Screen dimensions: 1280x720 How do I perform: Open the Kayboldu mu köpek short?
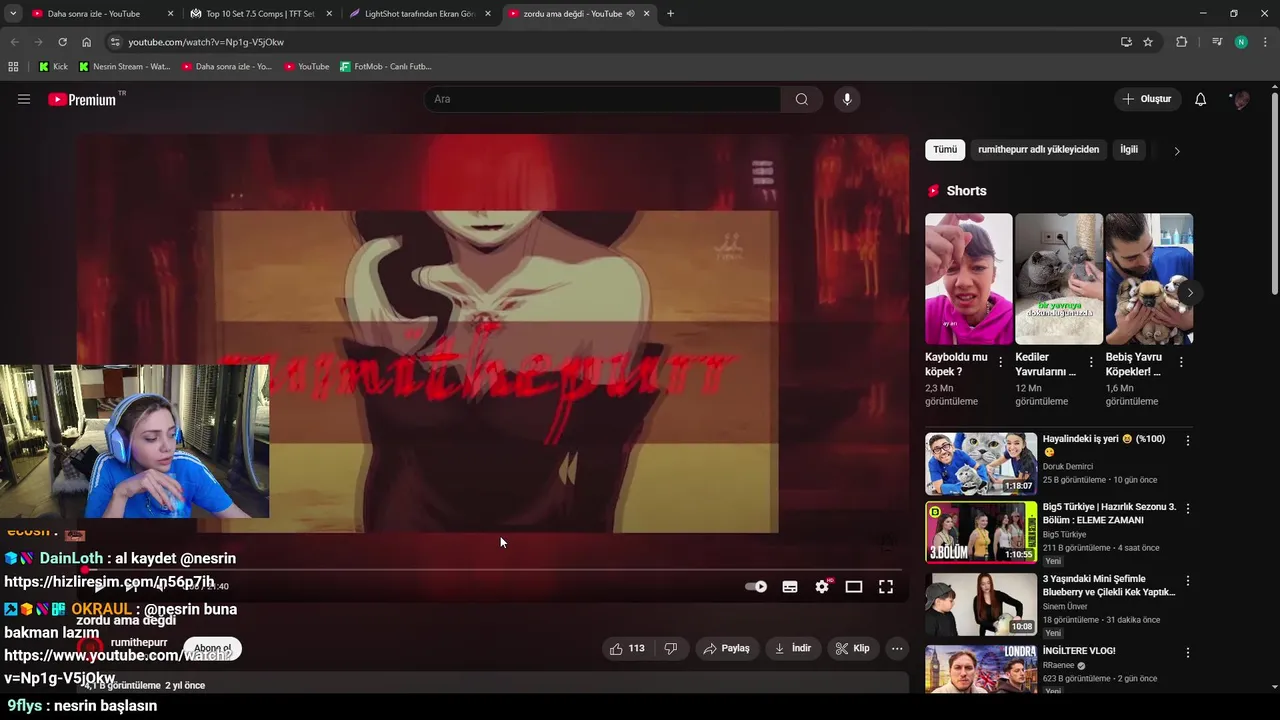(x=968, y=279)
